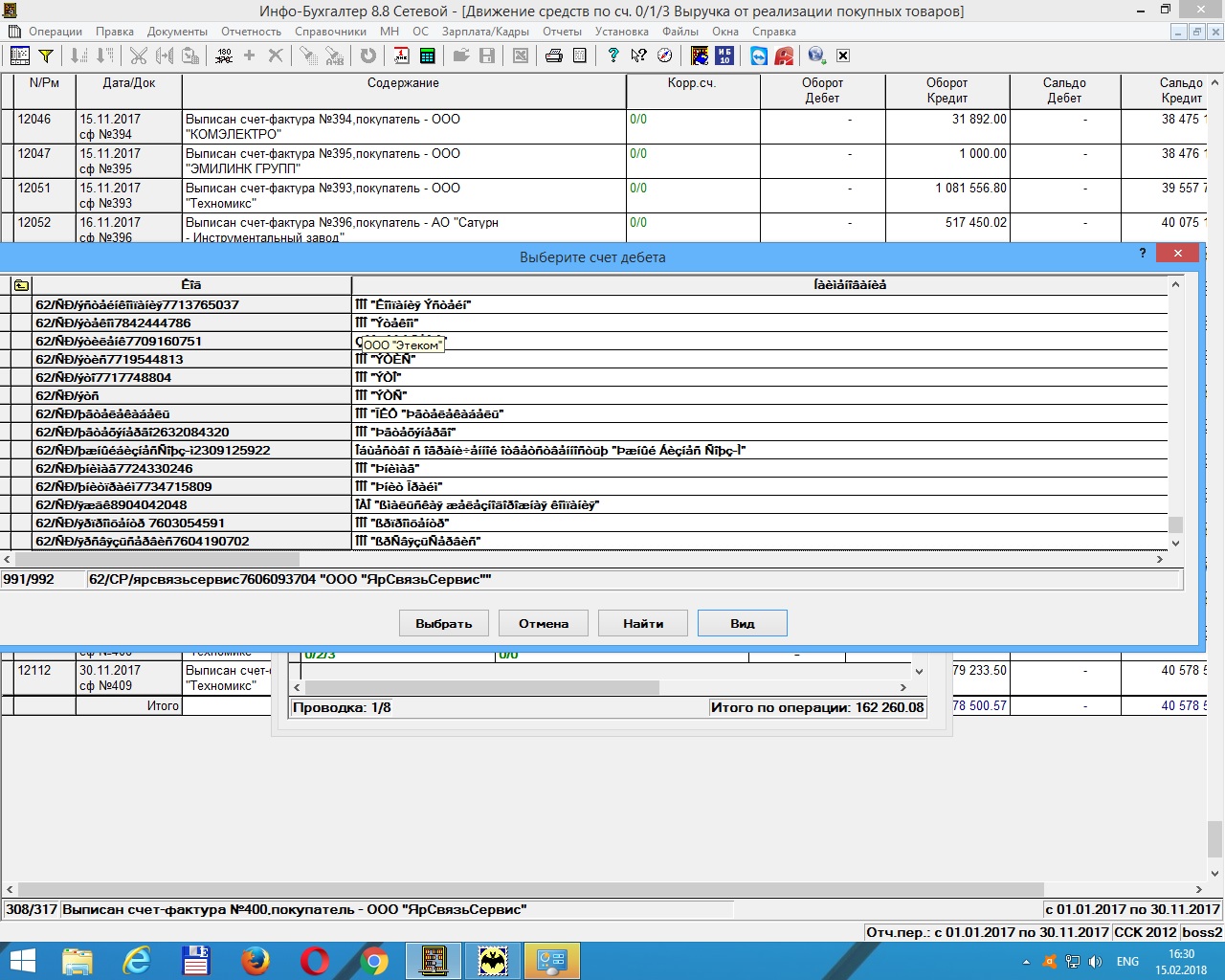Click the dialog horizontal scrollbar left arrow
1225x980 pixels.
pos(8,559)
